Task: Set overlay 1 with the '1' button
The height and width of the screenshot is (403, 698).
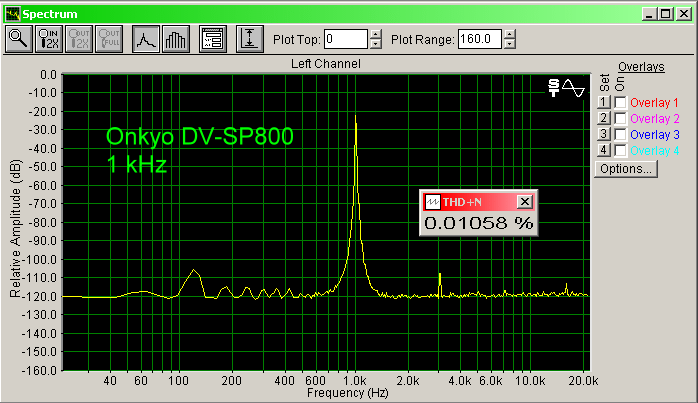Action: [x=604, y=102]
